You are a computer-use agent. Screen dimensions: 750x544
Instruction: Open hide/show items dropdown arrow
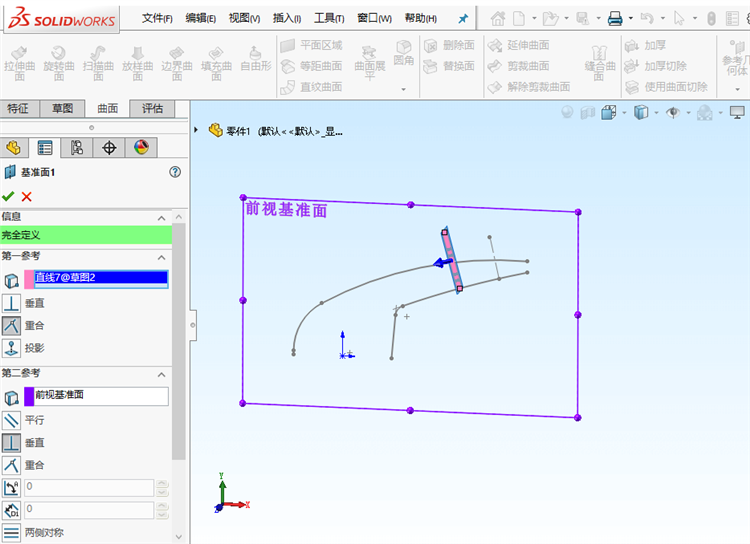[x=688, y=113]
